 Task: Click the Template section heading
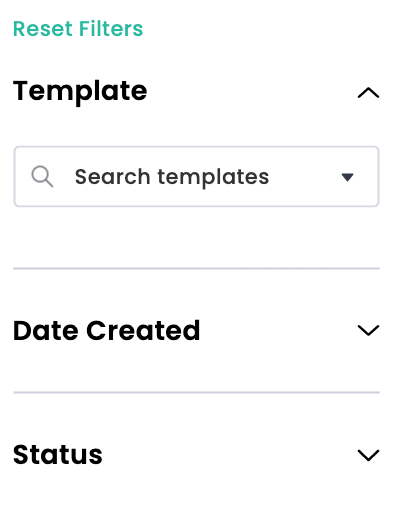[80, 92]
